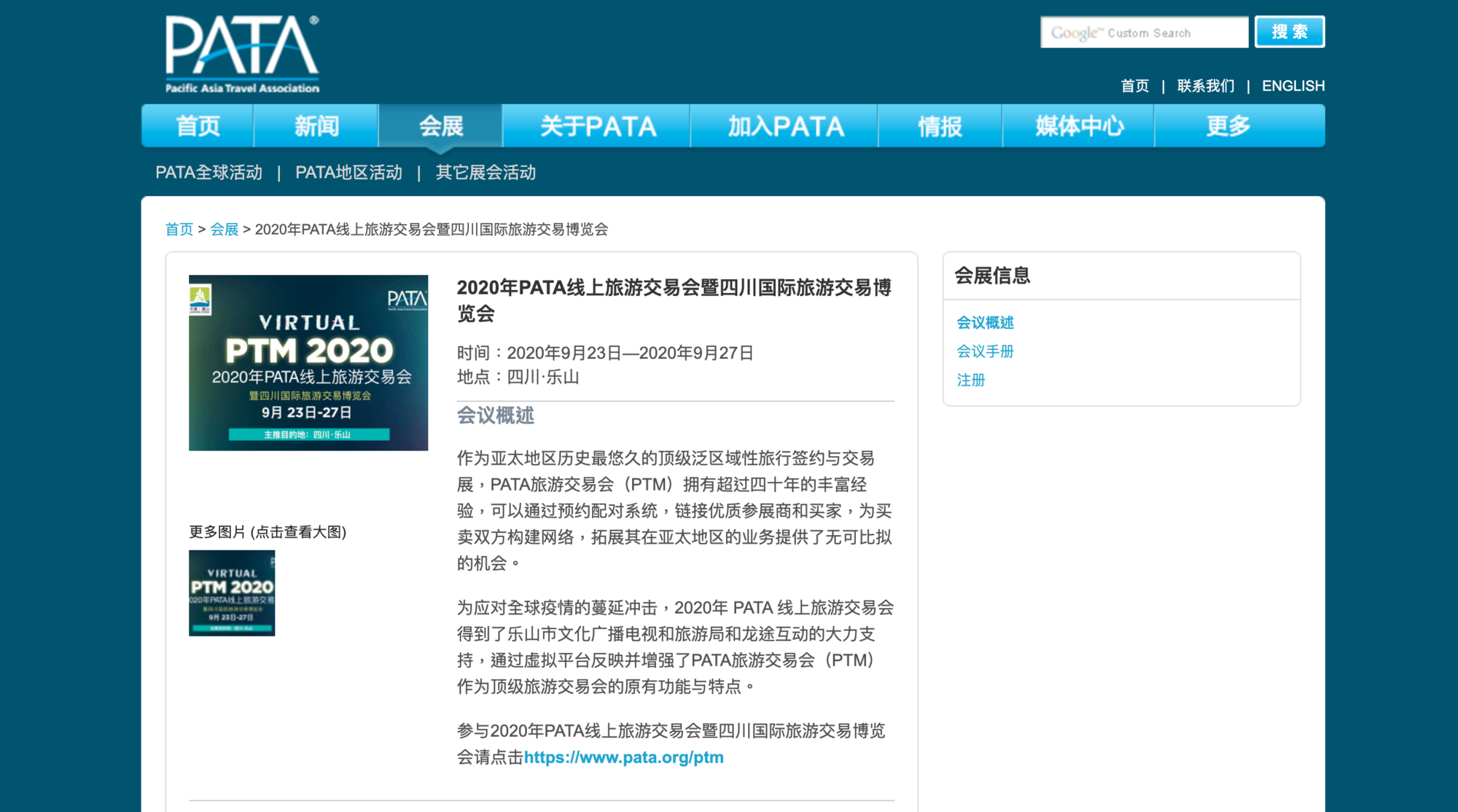Open 加入PATA navigation item
Image resolution: width=1458 pixels, height=812 pixels.
coord(785,126)
